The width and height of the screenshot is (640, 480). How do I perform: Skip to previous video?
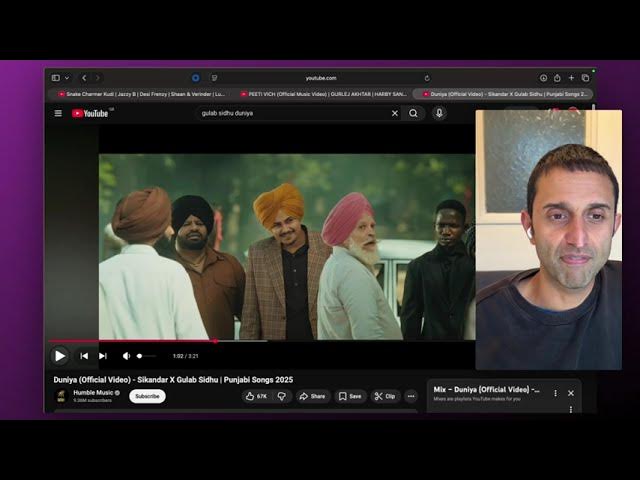pyautogui.click(x=84, y=356)
